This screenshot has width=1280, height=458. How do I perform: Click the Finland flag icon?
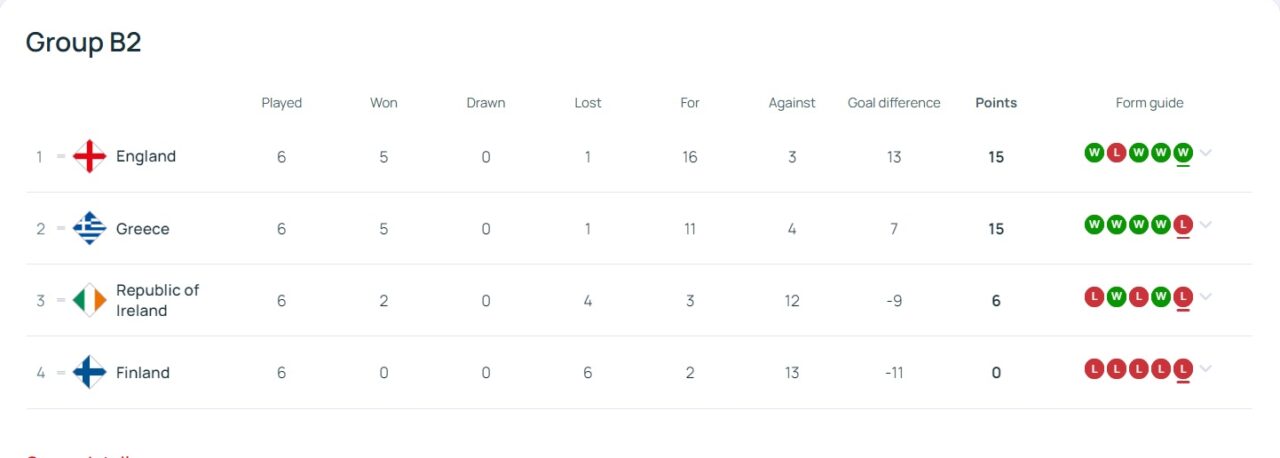click(90, 373)
